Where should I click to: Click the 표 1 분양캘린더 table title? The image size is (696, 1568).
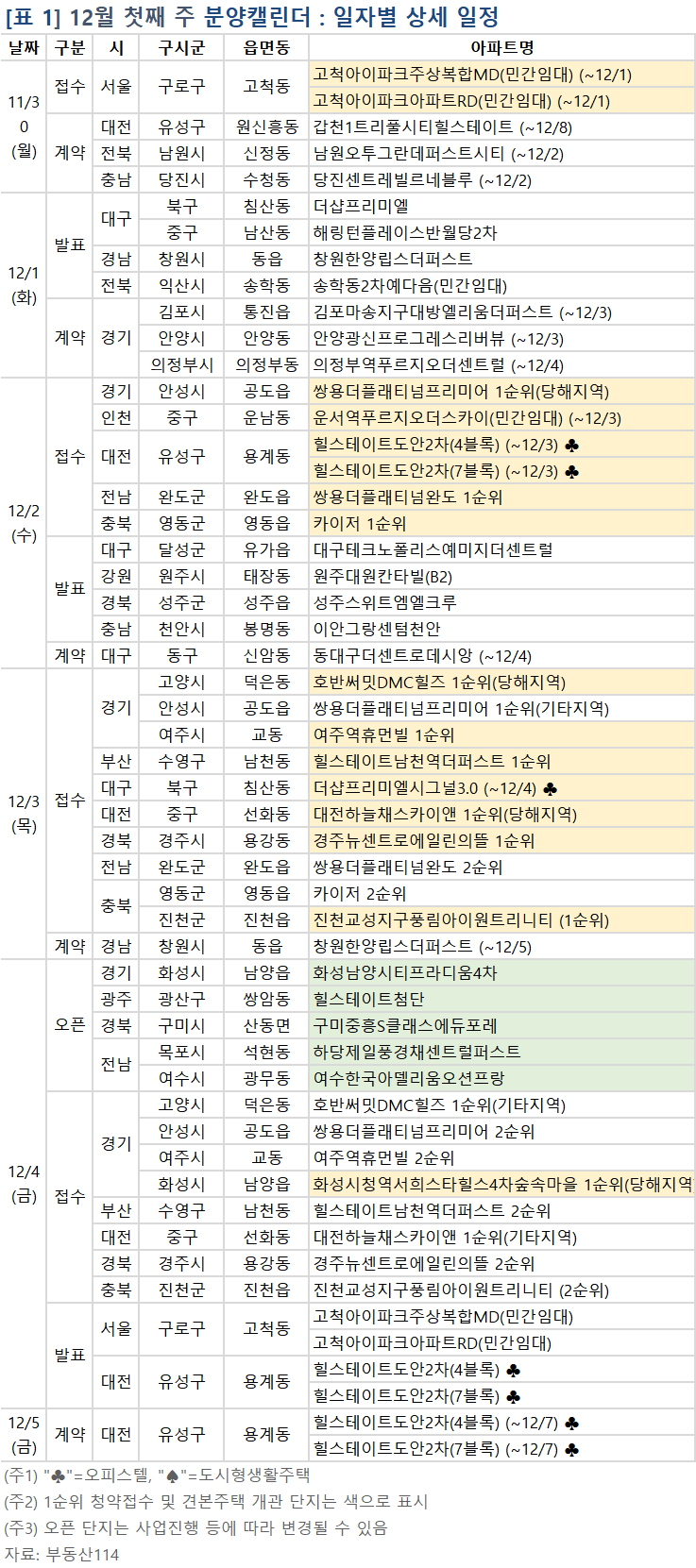(x=251, y=16)
